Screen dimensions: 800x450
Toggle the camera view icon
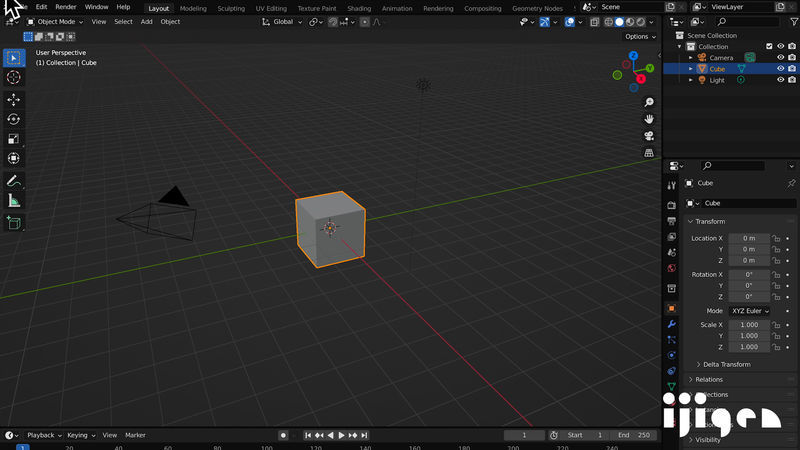click(649, 136)
